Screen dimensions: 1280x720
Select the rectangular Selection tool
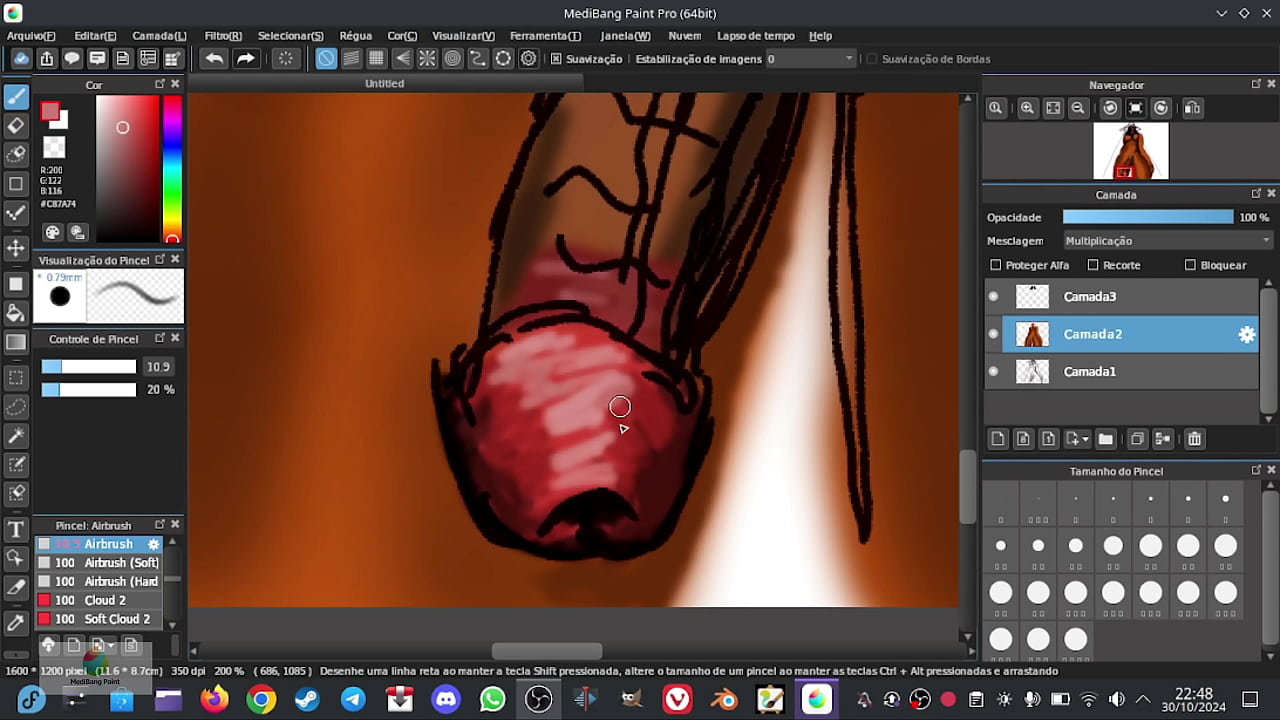[16, 378]
